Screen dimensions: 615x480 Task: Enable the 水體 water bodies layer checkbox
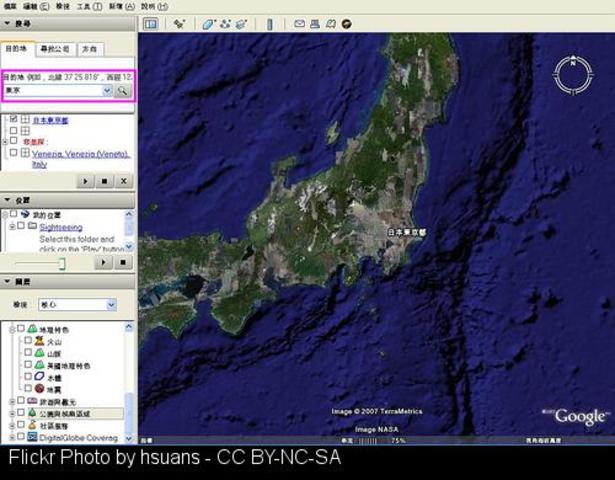click(28, 376)
